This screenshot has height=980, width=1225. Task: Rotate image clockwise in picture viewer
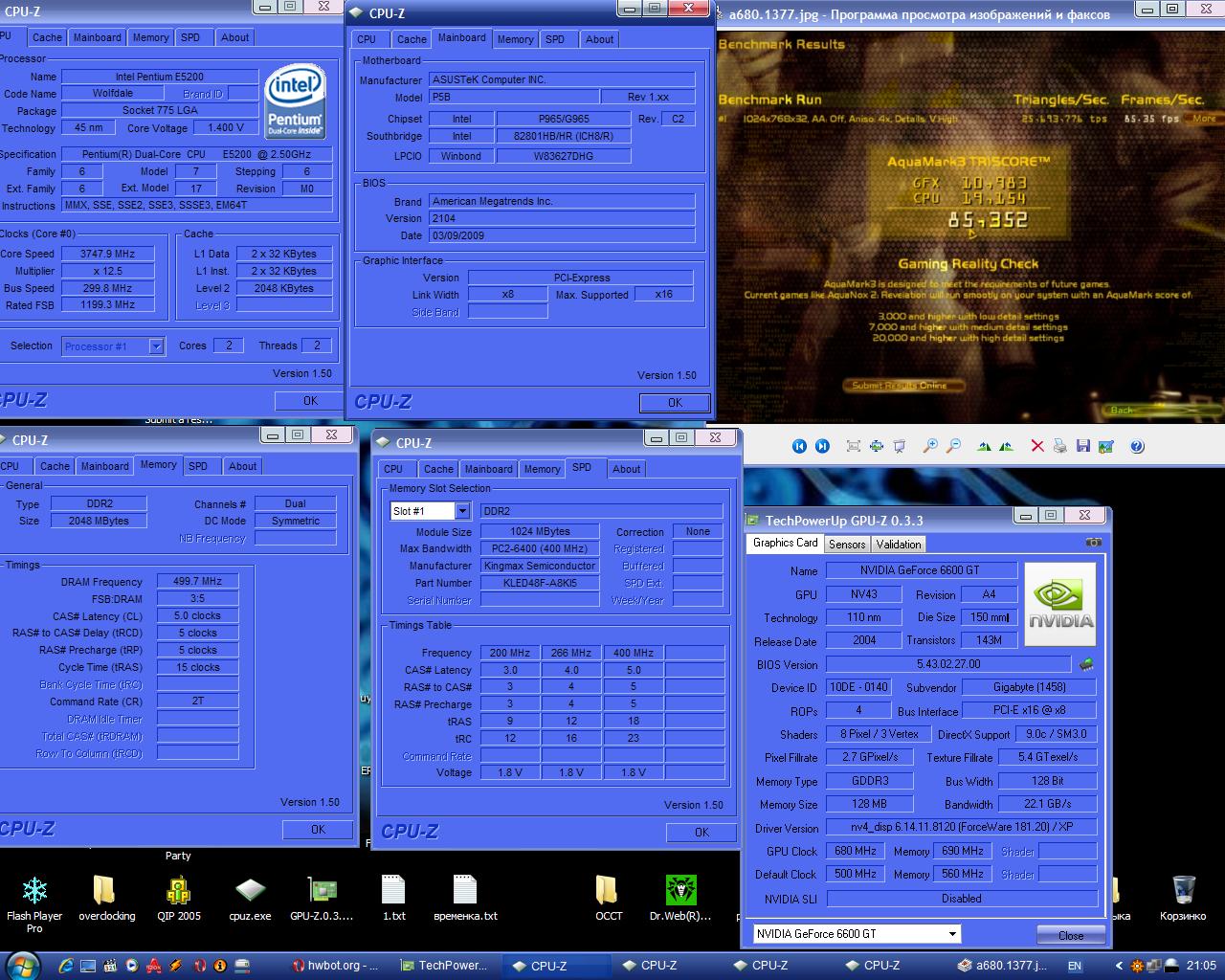pos(984,446)
